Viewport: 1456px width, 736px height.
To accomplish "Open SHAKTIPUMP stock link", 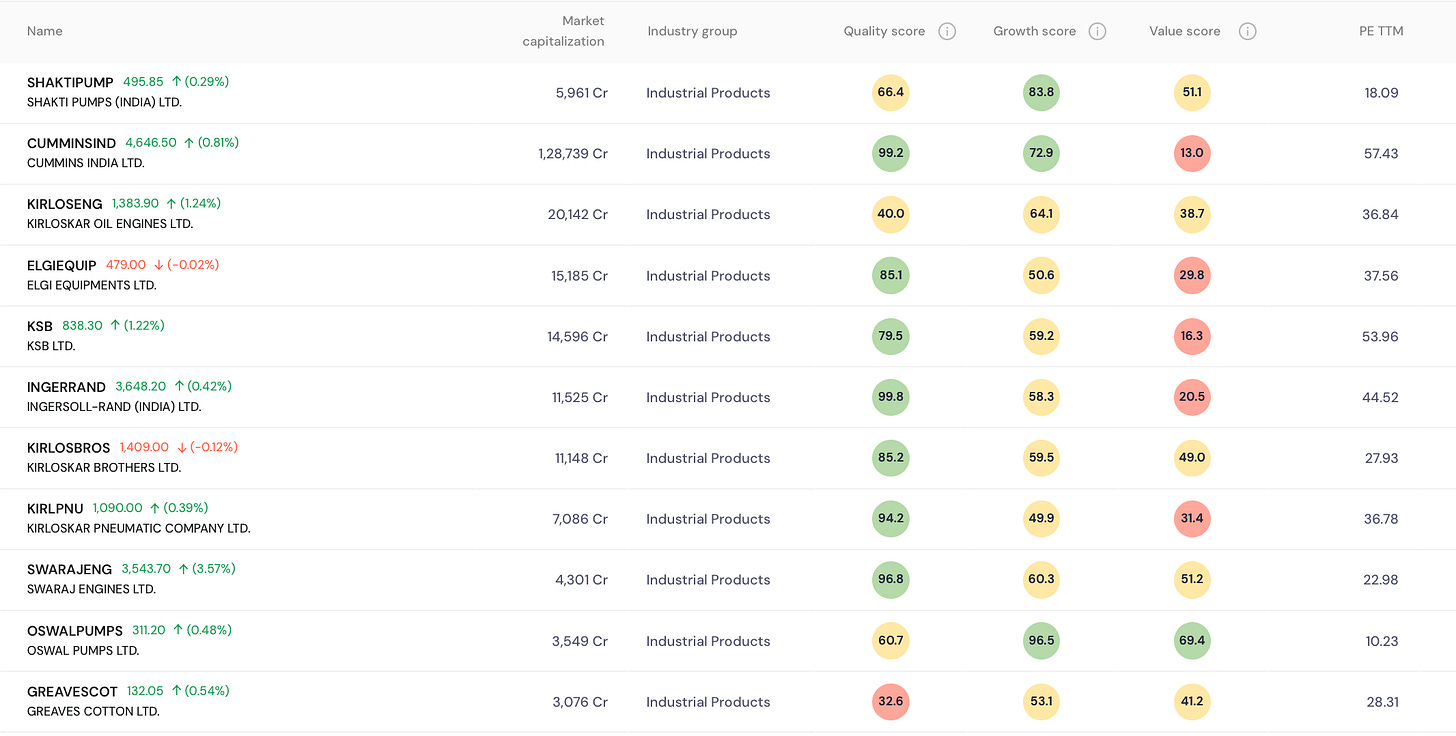I will (x=70, y=82).
